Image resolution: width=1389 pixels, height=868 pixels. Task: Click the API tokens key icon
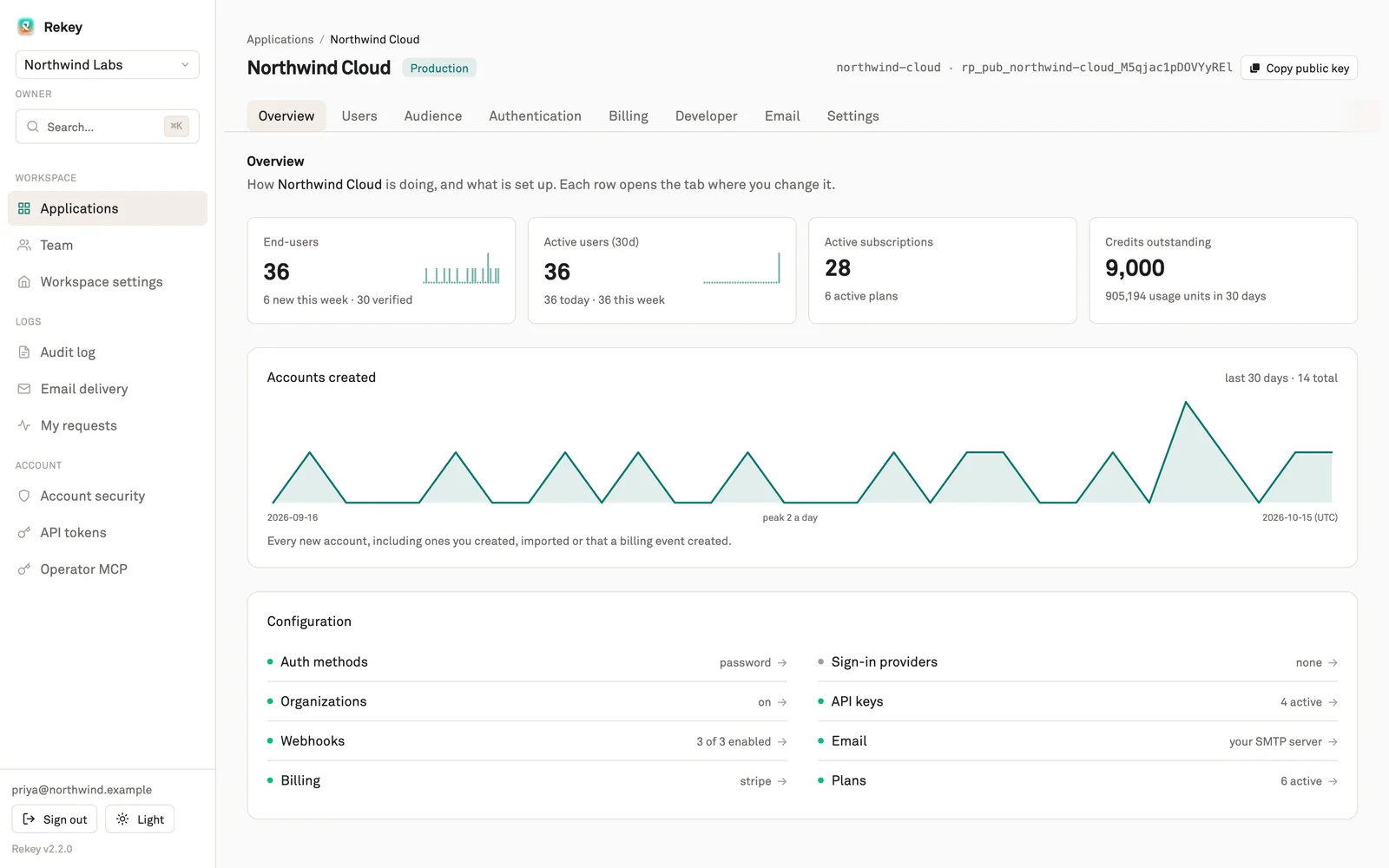tap(24, 533)
